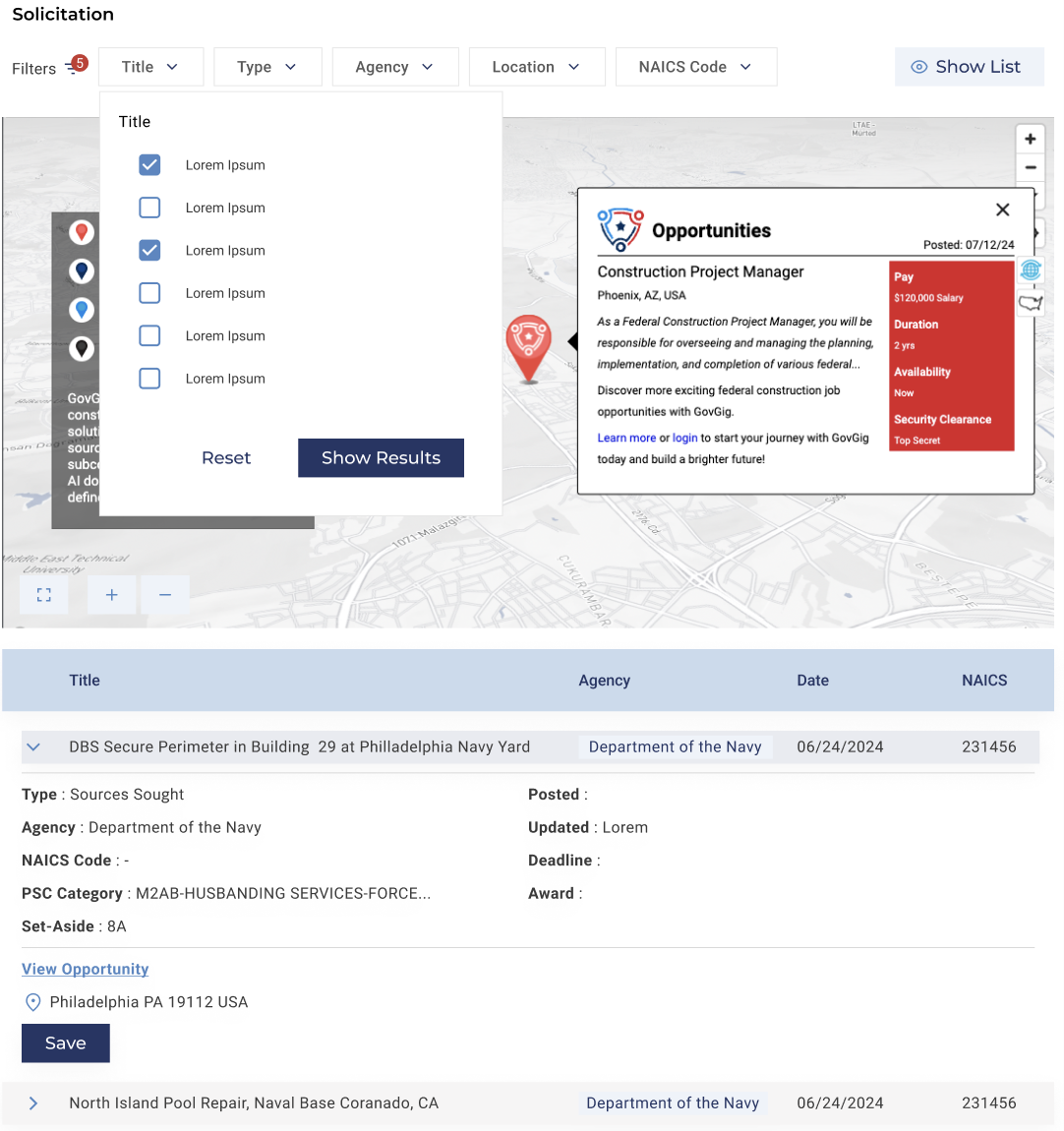
Task: Click the red map pin marker
Action: 528,344
